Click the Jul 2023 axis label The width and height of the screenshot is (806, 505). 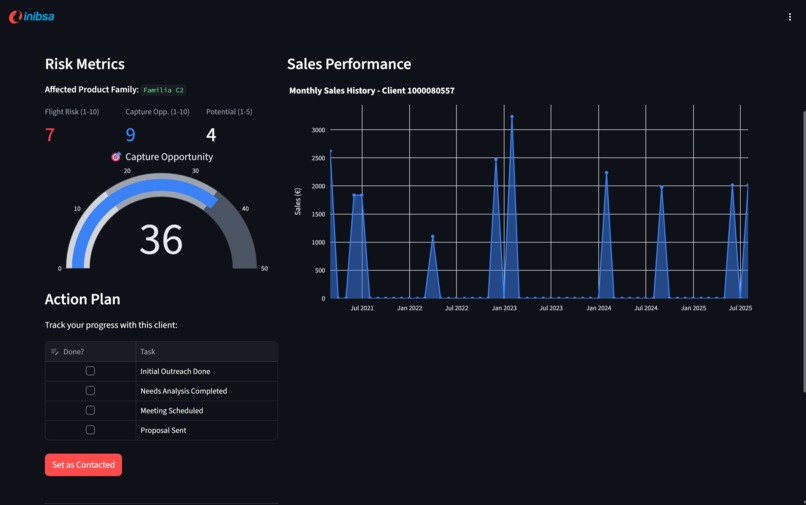tap(551, 308)
